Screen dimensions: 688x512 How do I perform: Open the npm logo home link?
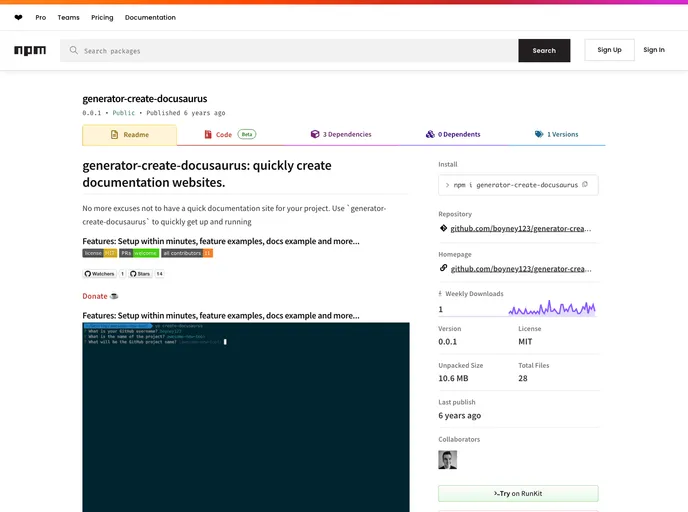point(30,50)
